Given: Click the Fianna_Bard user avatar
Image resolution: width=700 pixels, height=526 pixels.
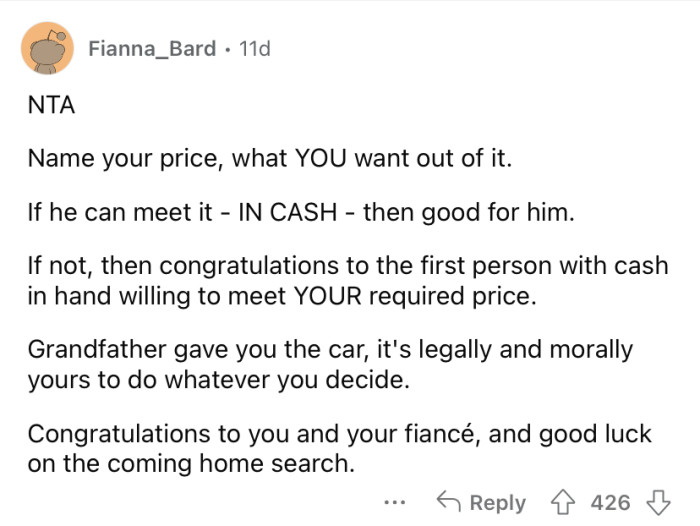Looking at the screenshot, I should (x=47, y=48).
